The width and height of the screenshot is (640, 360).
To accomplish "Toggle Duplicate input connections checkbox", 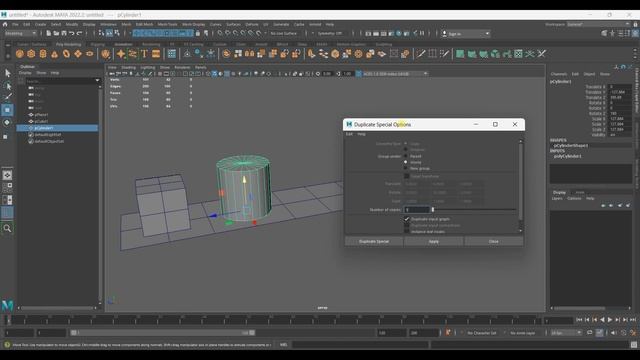I will click(x=407, y=225).
